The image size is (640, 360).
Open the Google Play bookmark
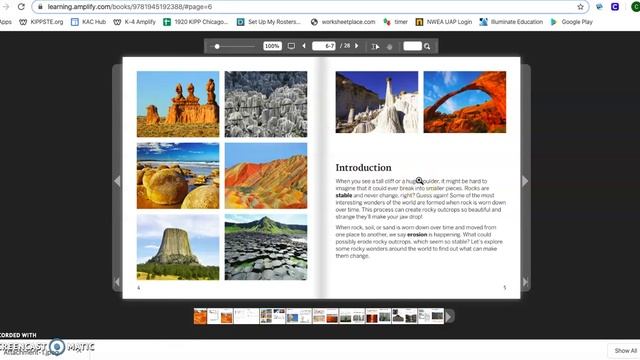tap(571, 22)
